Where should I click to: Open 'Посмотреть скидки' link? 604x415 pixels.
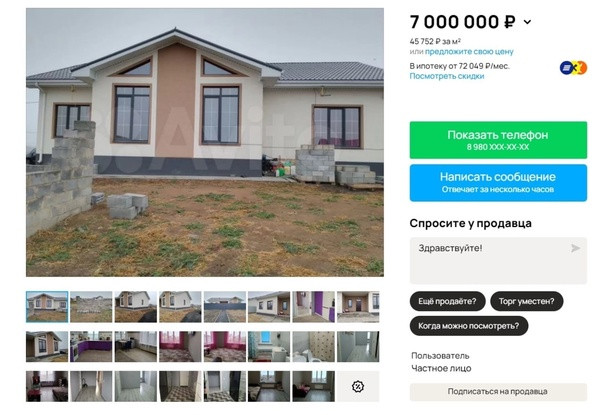point(447,76)
